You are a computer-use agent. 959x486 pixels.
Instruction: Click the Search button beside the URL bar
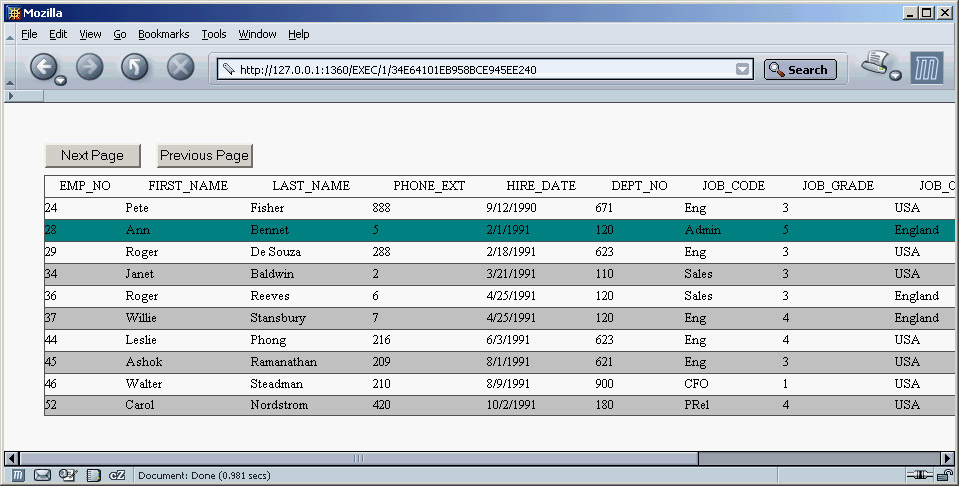click(800, 70)
